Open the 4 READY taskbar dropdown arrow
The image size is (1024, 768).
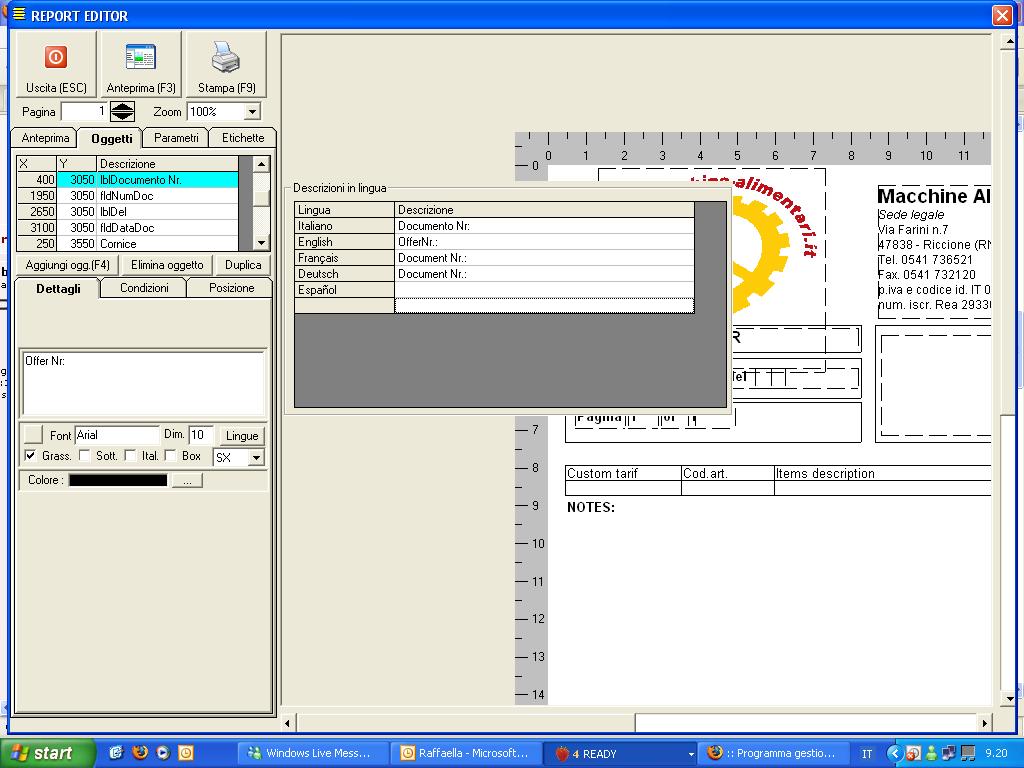[x=691, y=754]
